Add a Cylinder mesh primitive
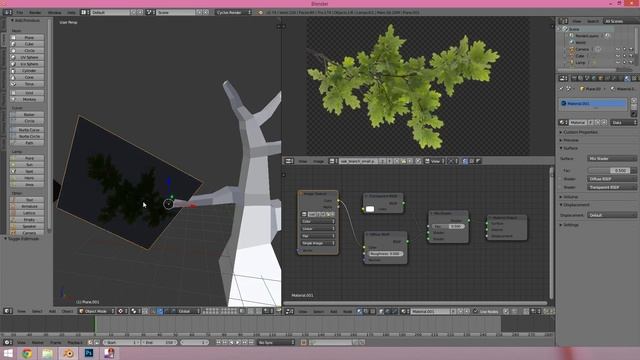640x360 pixels. click(27, 71)
